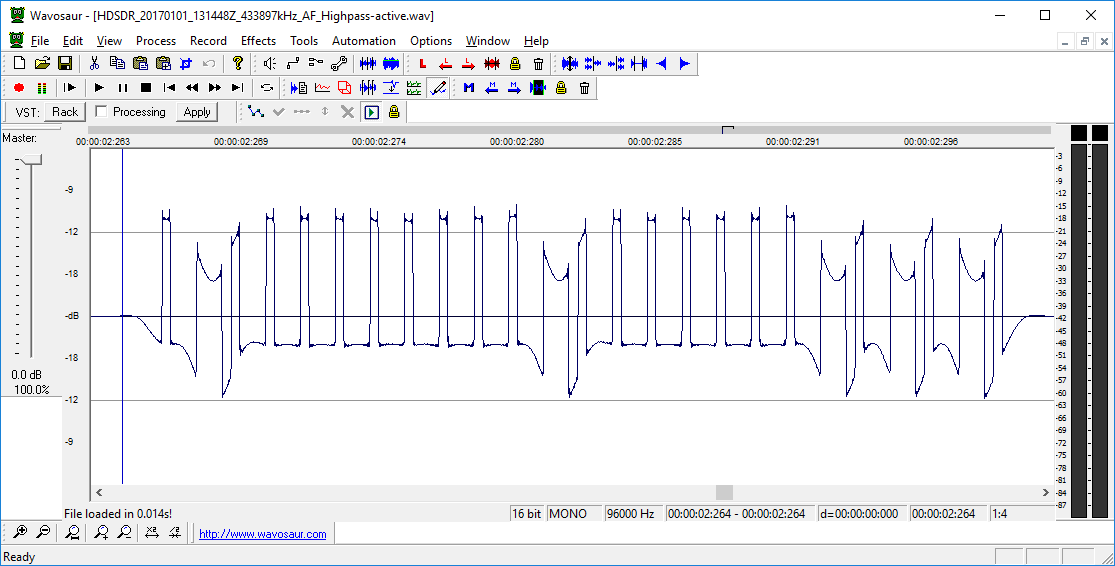
Task: Add a marker with the blue M icon
Action: click(x=469, y=87)
